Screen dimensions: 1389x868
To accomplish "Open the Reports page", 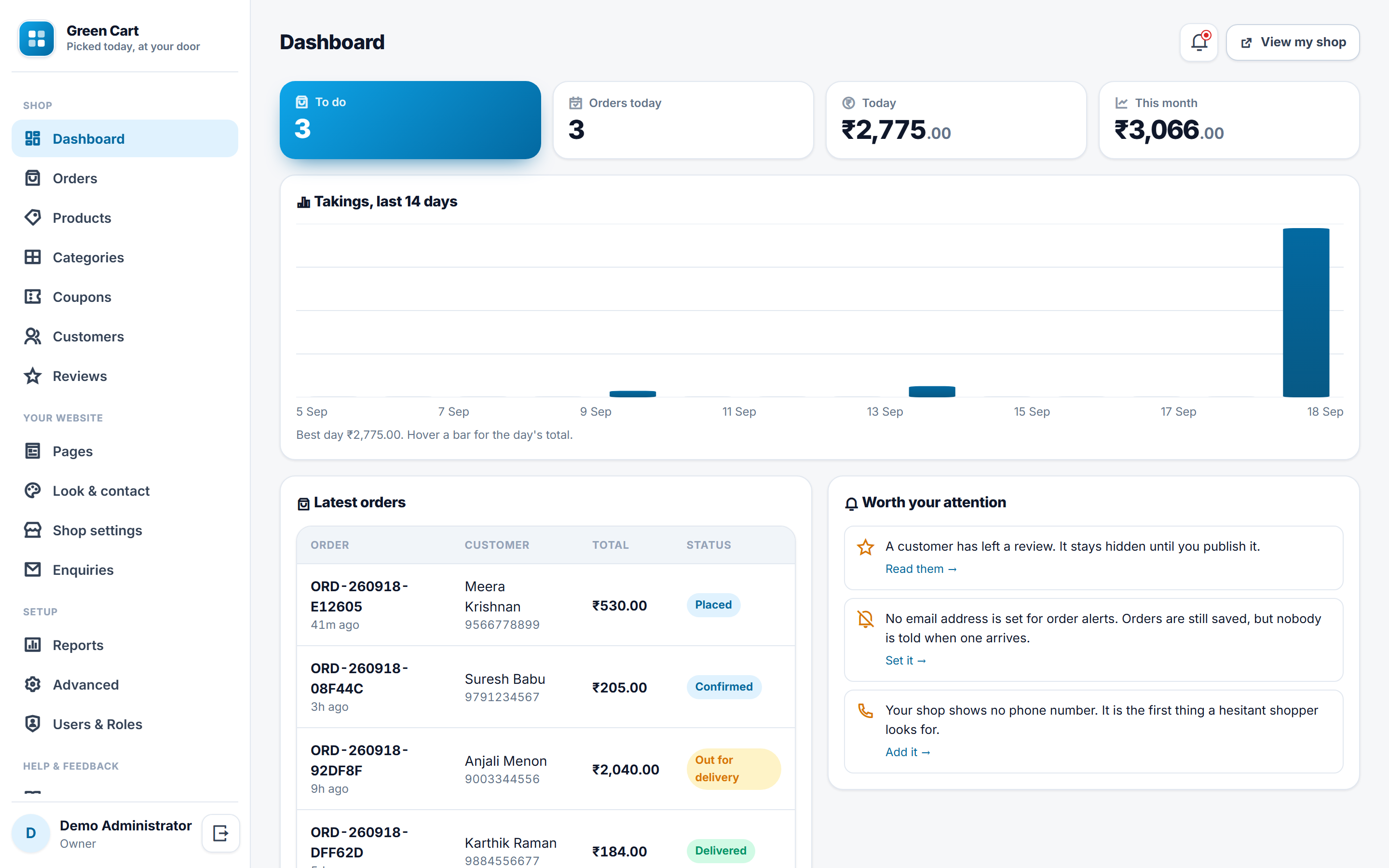I will point(124,646).
